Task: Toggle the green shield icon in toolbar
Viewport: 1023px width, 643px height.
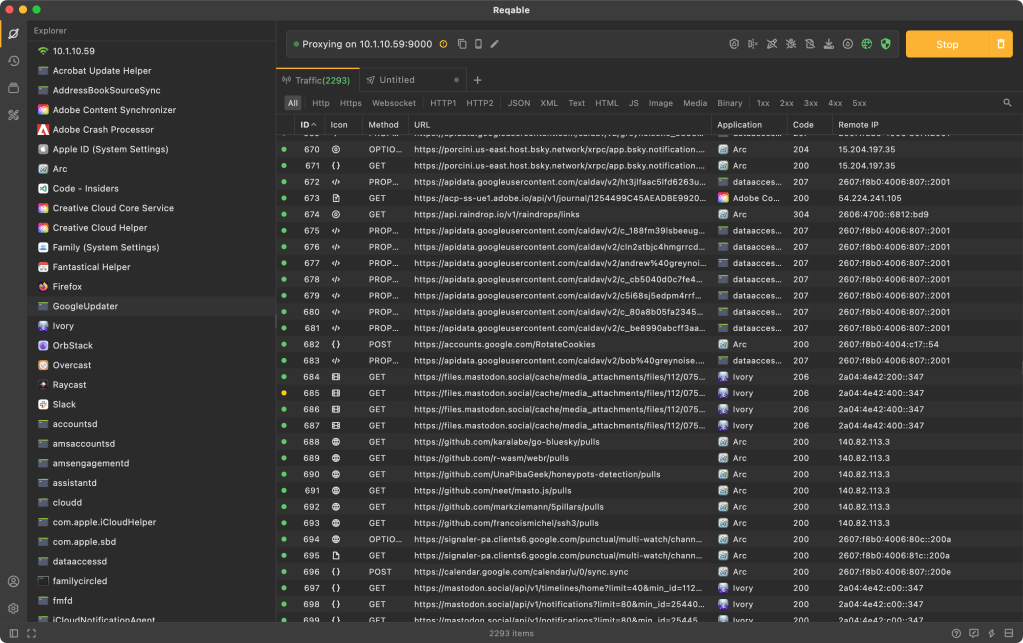Action: 885,44
